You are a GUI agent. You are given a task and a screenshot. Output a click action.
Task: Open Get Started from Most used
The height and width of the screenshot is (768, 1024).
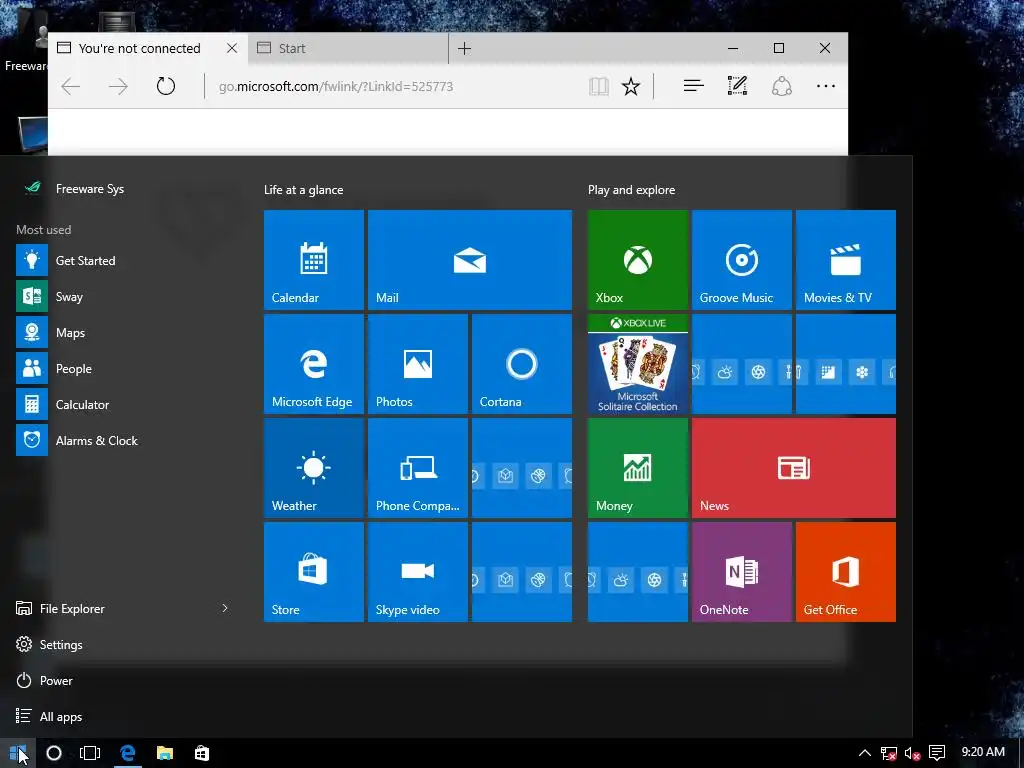pos(124,261)
